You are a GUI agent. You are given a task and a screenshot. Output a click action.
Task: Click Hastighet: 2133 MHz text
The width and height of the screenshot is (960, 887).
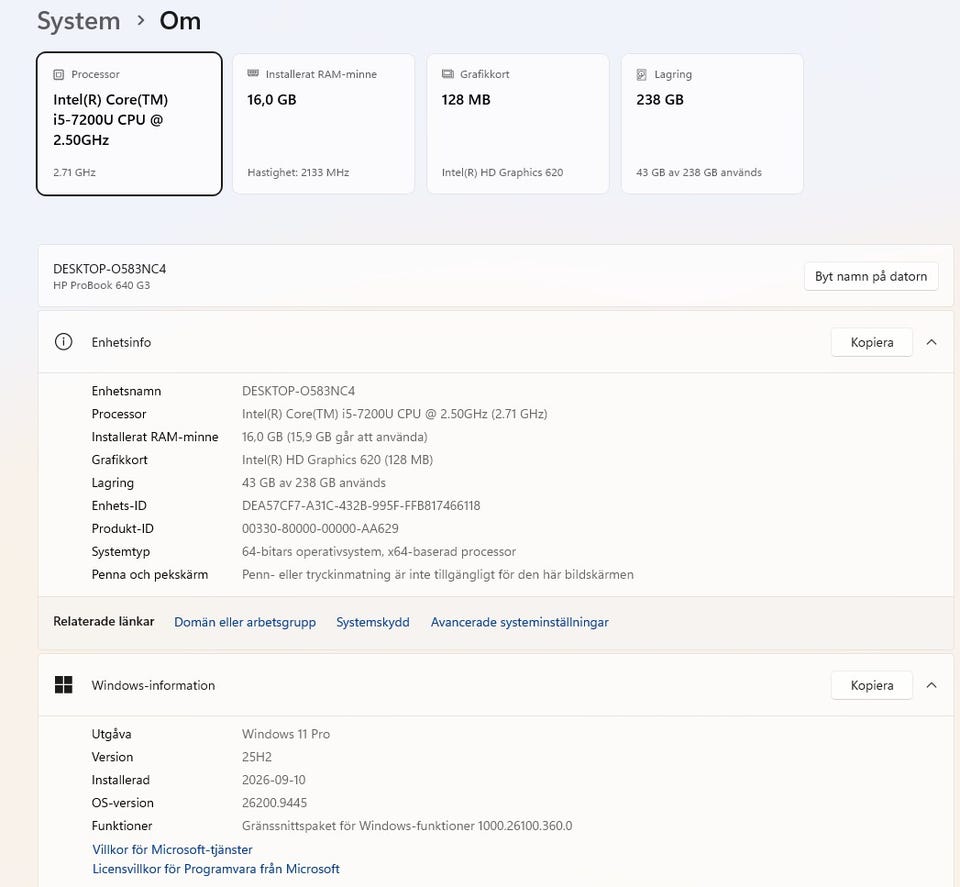click(x=298, y=172)
